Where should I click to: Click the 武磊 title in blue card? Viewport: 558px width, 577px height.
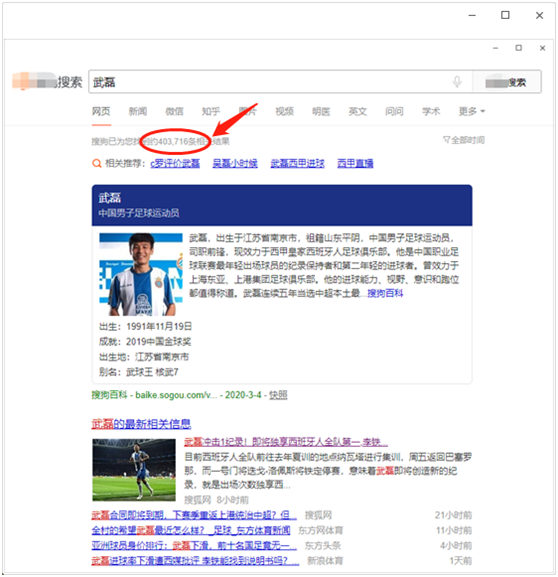pyautogui.click(x=110, y=198)
